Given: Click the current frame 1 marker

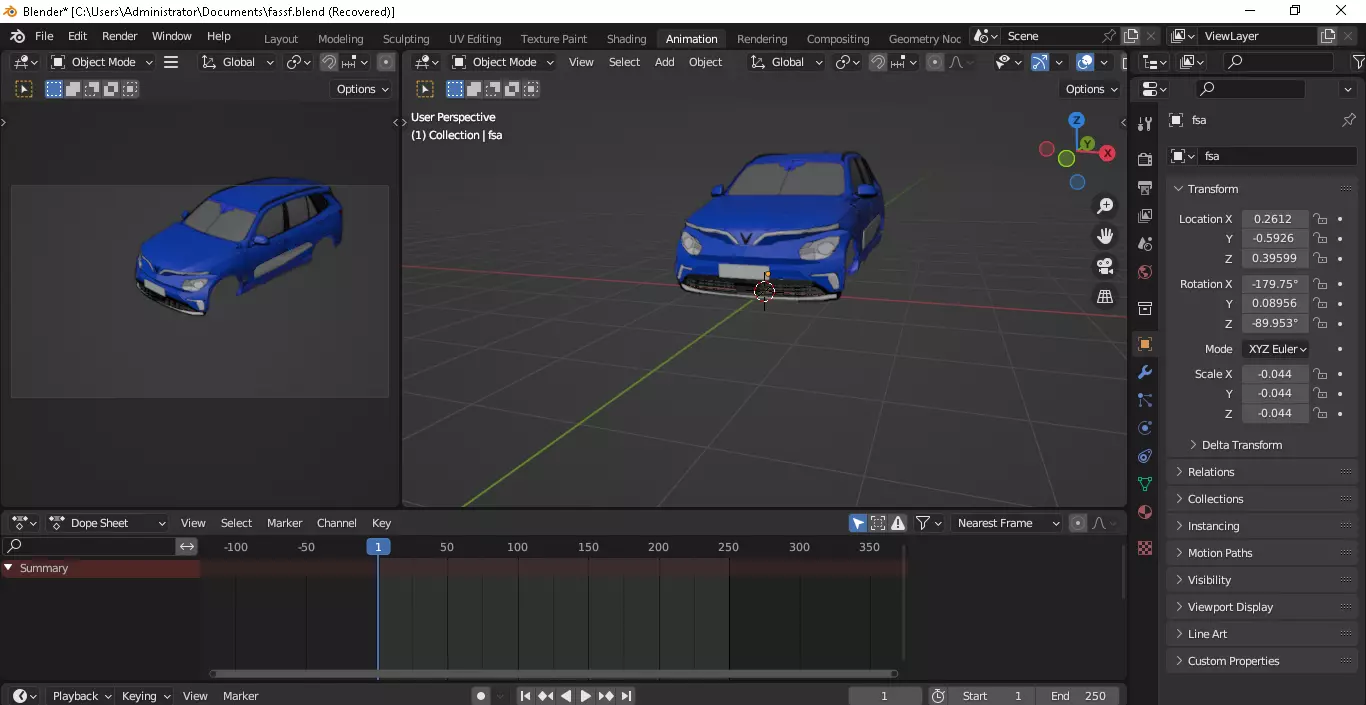Looking at the screenshot, I should tap(378, 547).
